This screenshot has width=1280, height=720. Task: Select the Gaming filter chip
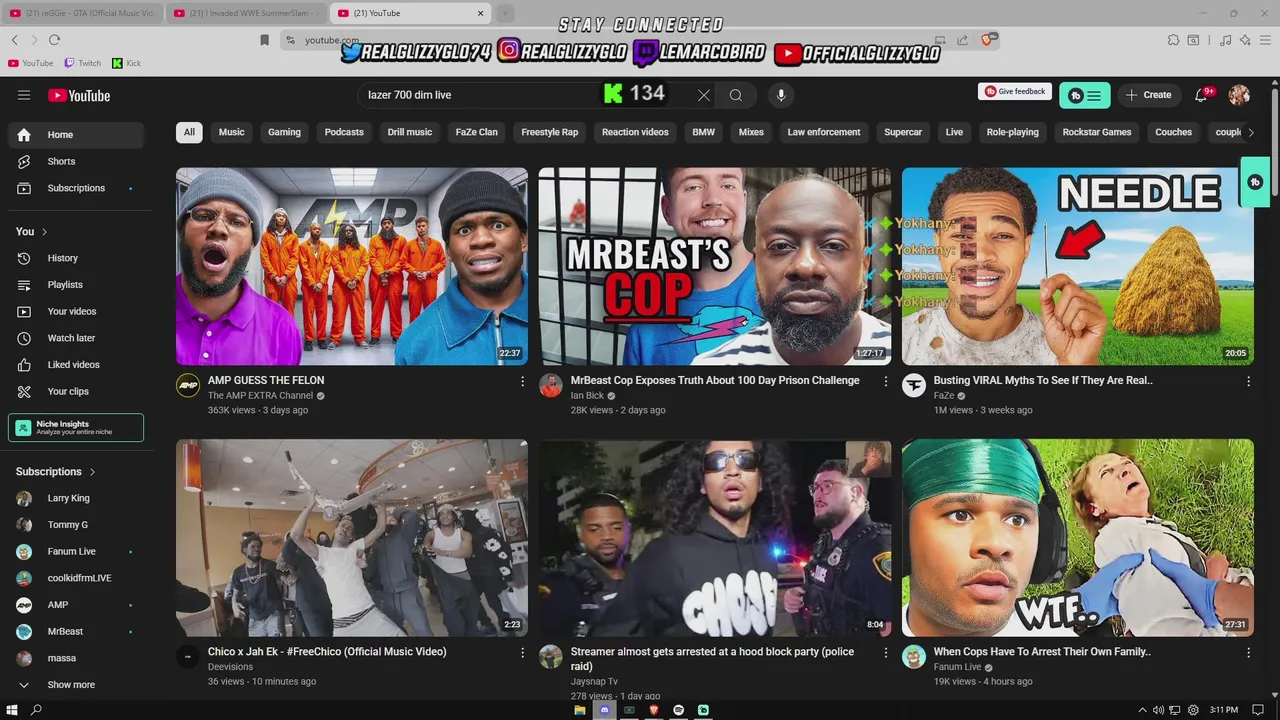pos(284,132)
